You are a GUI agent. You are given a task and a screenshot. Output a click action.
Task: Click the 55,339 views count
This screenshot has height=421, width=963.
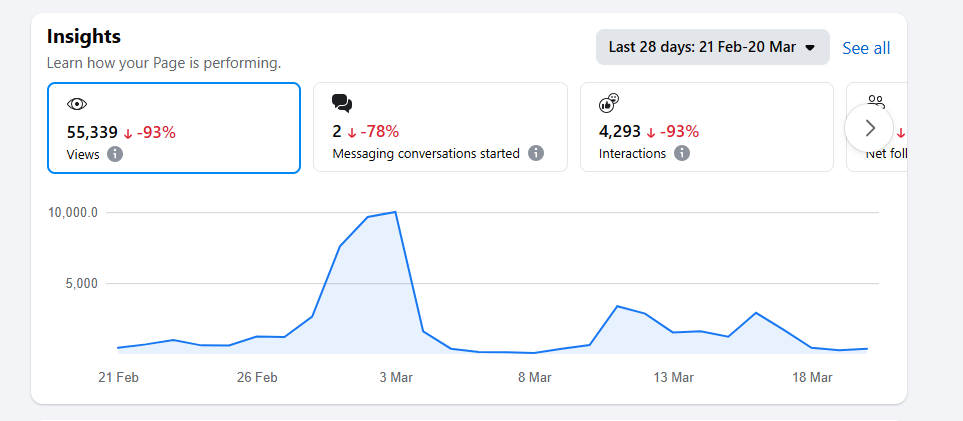[x=92, y=132]
